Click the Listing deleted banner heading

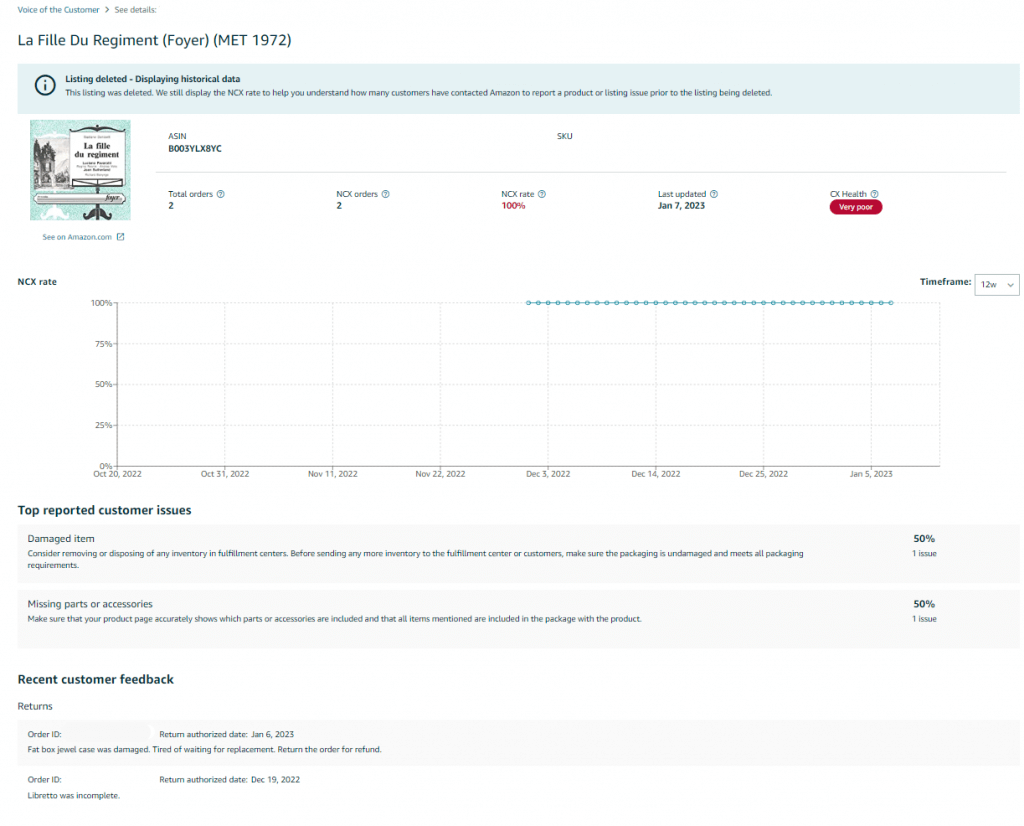[x=152, y=79]
